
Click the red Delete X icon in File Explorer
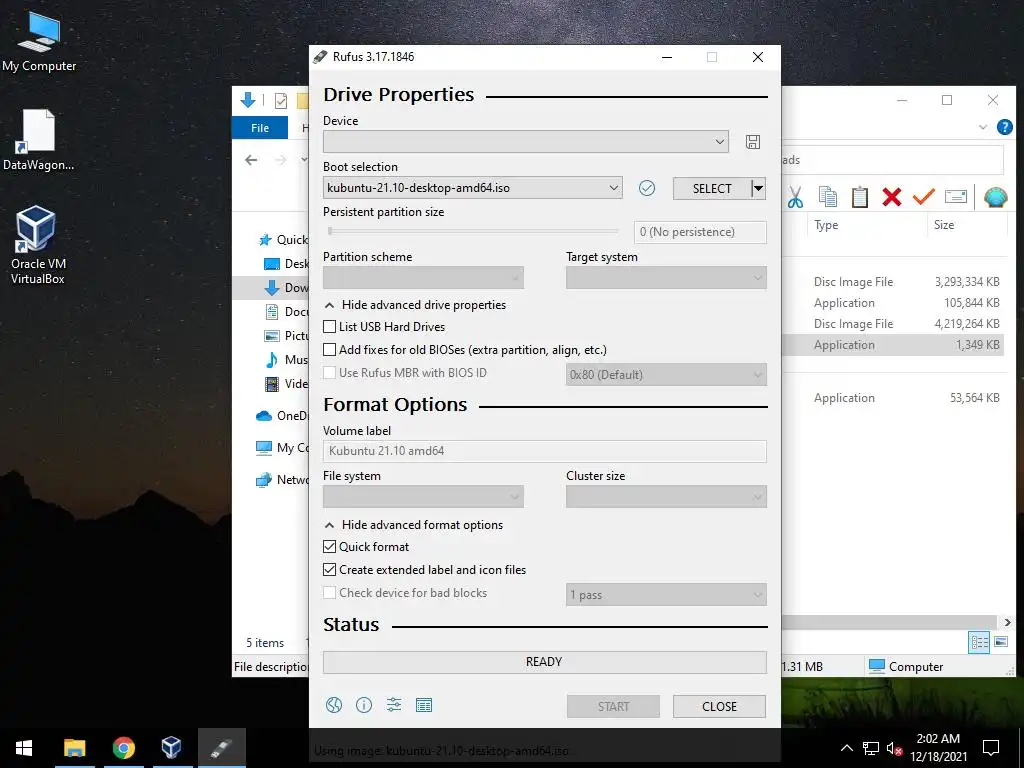click(891, 197)
